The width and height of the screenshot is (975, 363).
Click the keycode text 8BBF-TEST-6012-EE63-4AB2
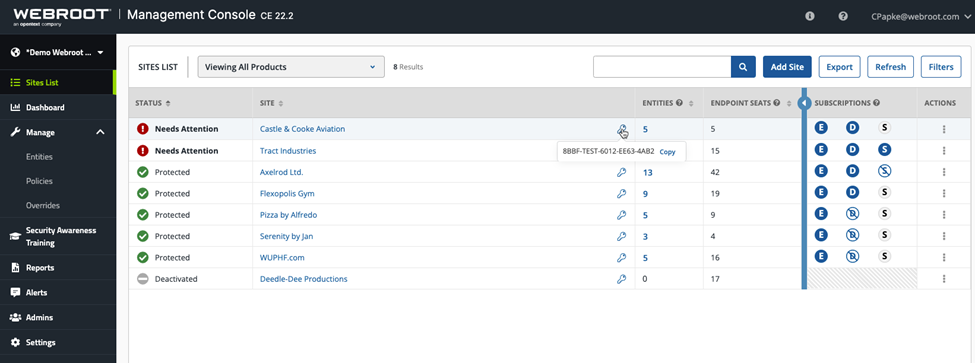coord(608,152)
